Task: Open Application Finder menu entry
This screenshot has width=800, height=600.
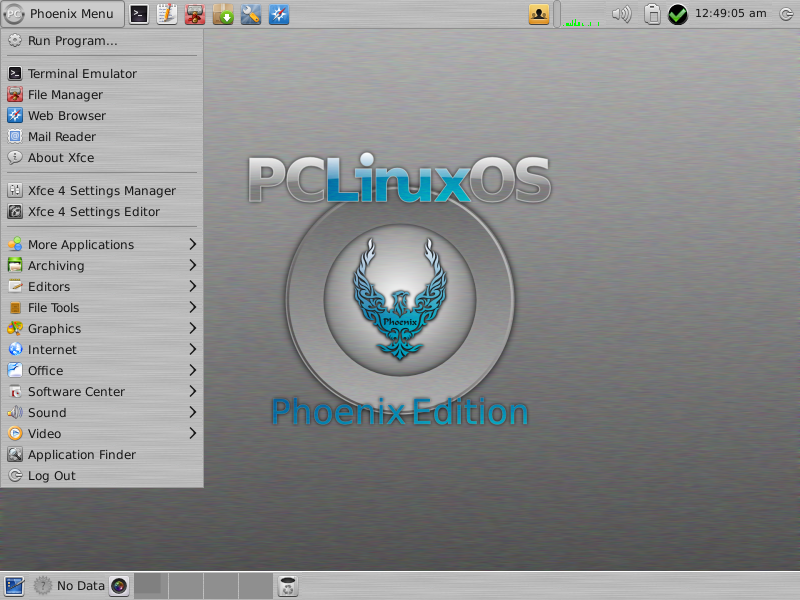Action: click(102, 455)
